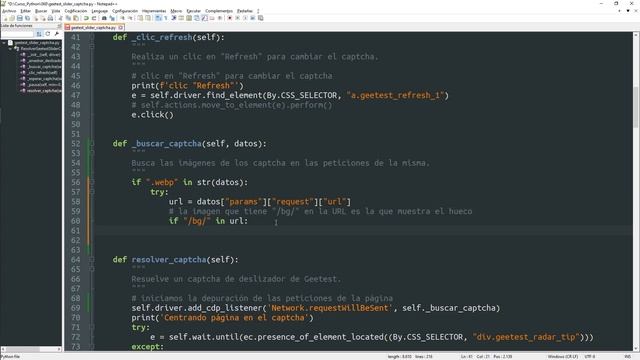
Task: Select _esperar_captcha in the function list
Action: [x=44, y=79]
